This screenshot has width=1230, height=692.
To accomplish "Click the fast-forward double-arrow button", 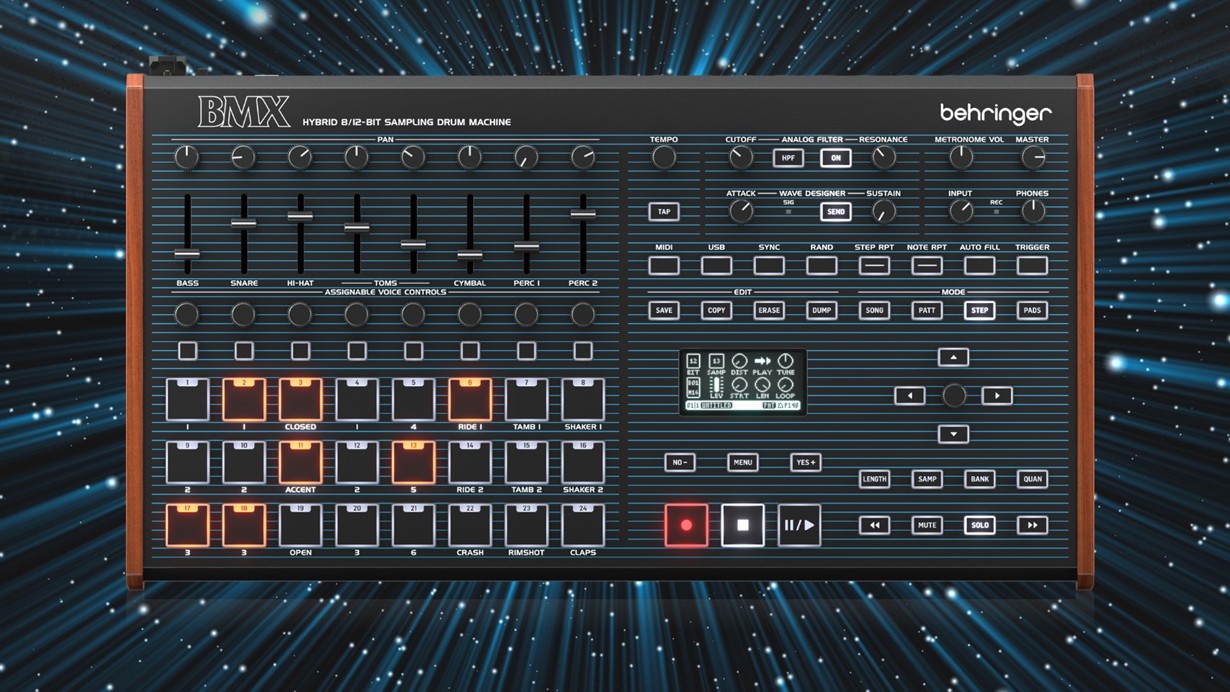I will 1032,525.
